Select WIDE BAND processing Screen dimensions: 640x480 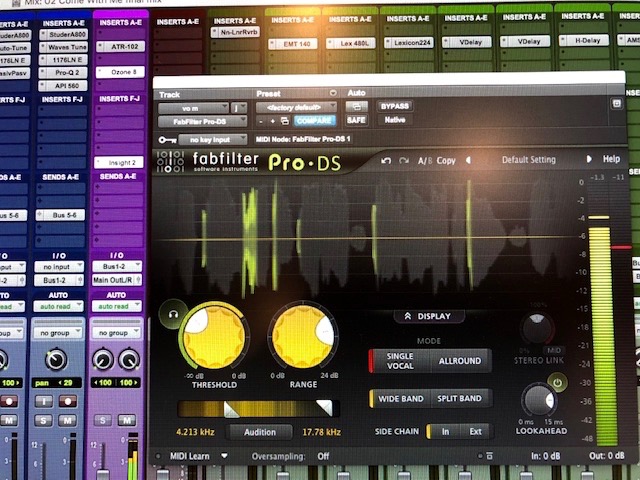pos(400,398)
